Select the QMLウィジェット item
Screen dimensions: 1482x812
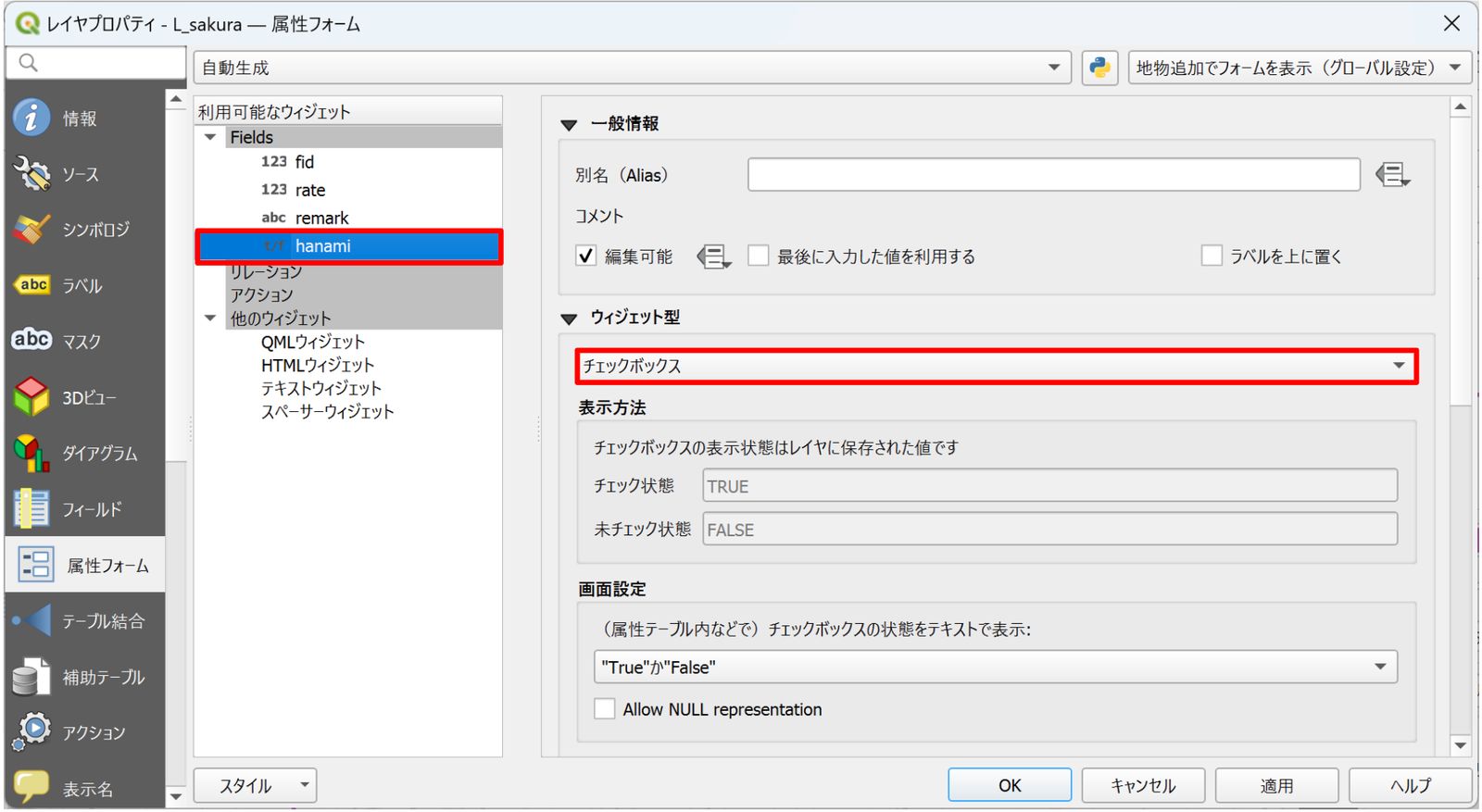pos(313,342)
